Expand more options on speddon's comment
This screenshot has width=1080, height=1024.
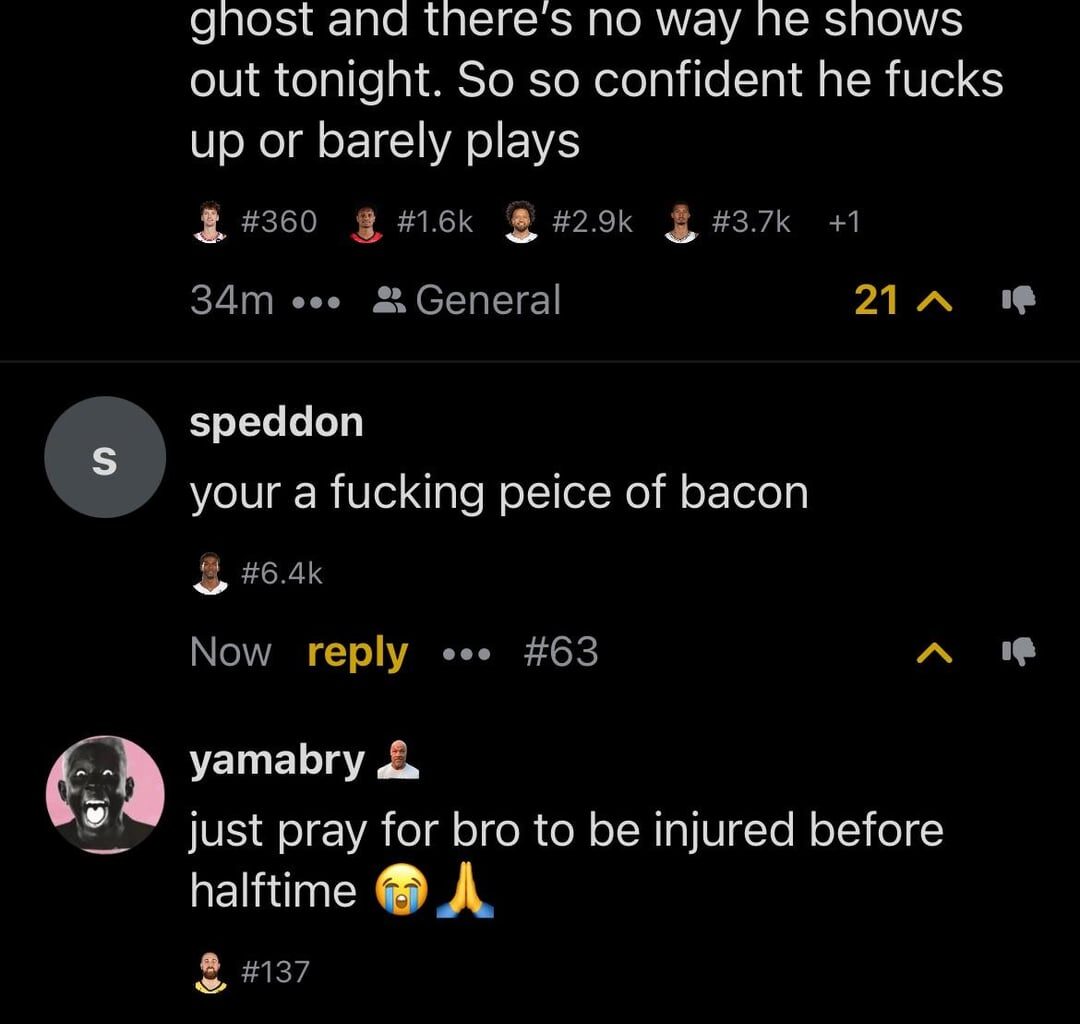point(466,652)
